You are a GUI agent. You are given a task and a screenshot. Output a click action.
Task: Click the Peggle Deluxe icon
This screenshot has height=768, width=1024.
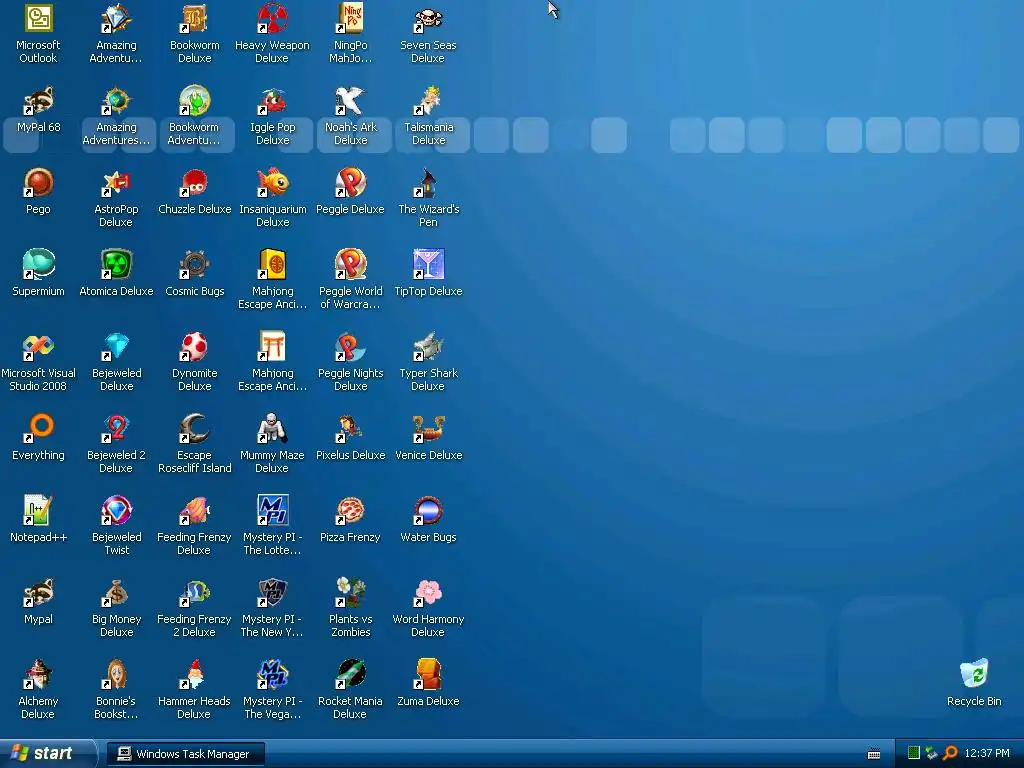click(351, 183)
